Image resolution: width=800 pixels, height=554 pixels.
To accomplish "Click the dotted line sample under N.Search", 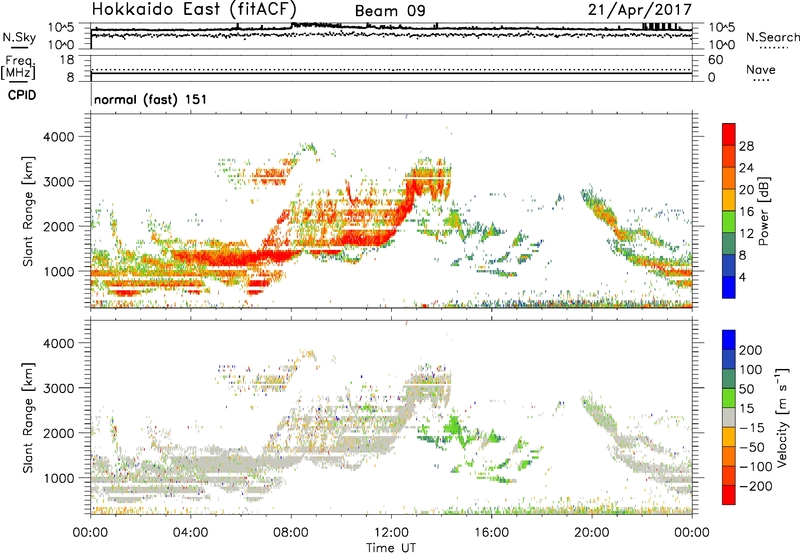I will coord(773,48).
